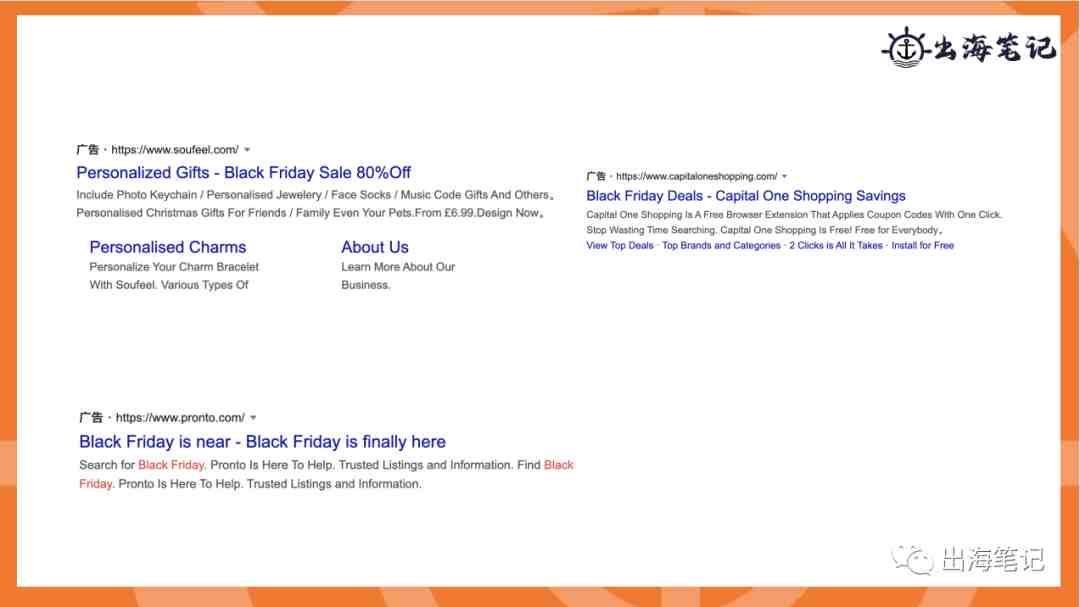
Task: Click the text 'Learn More About Our'
Action: click(398, 267)
